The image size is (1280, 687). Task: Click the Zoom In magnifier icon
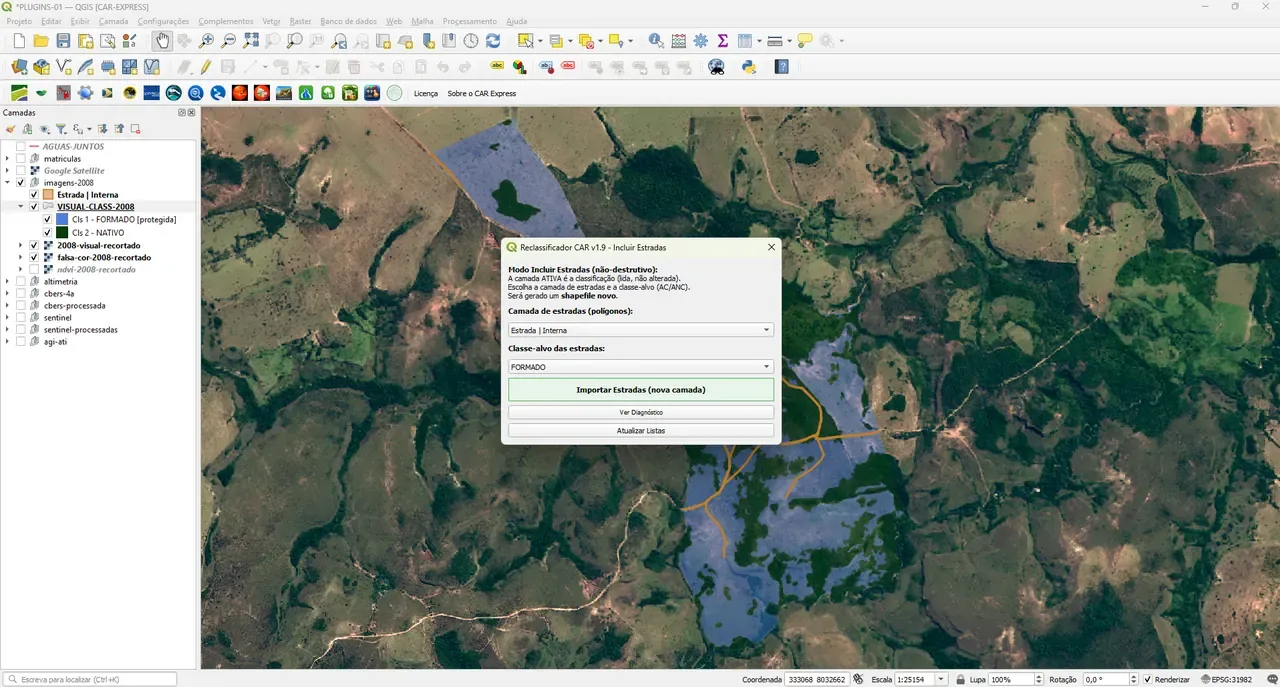click(206, 41)
